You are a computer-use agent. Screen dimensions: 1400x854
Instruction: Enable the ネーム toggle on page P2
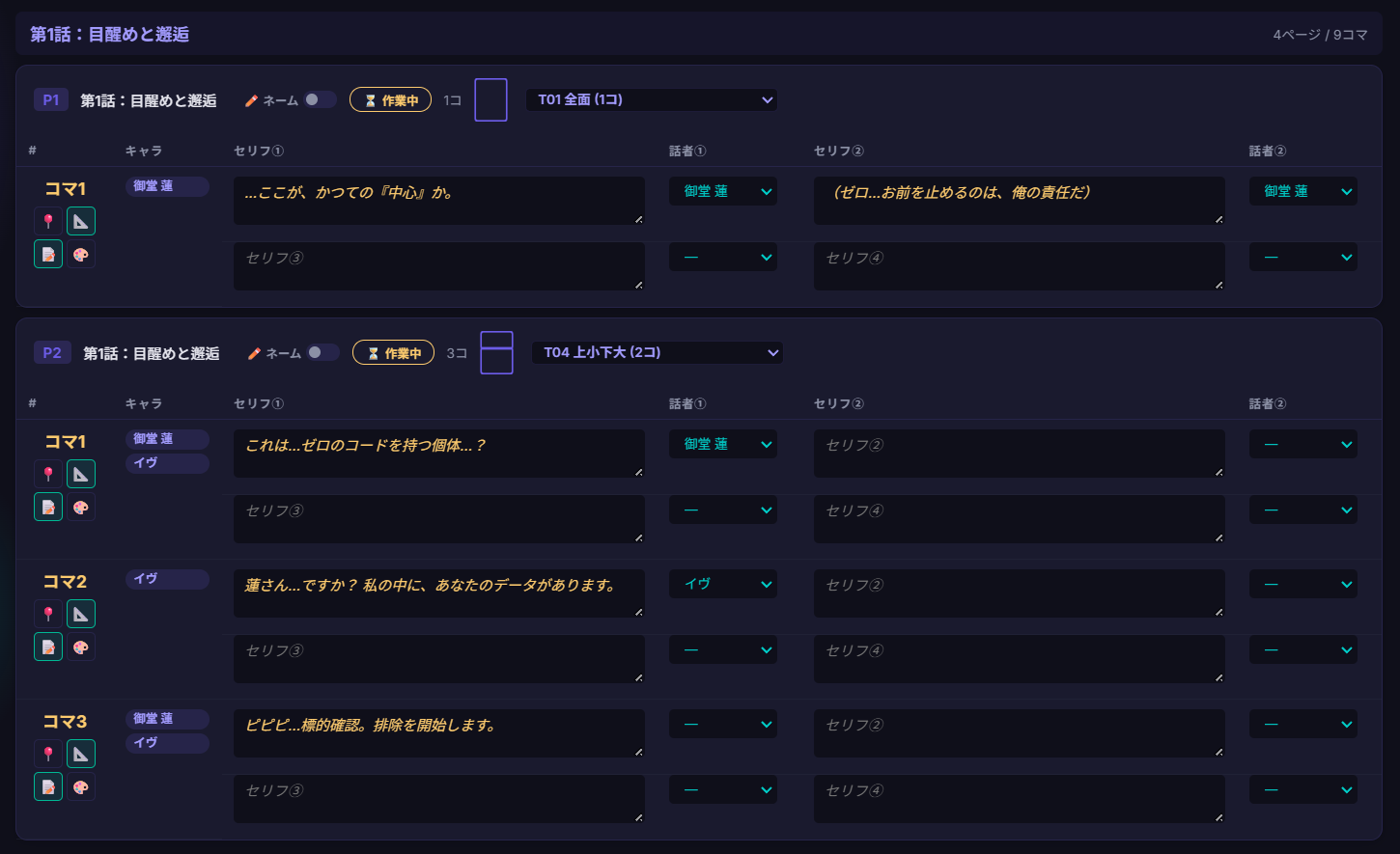pyautogui.click(x=323, y=352)
